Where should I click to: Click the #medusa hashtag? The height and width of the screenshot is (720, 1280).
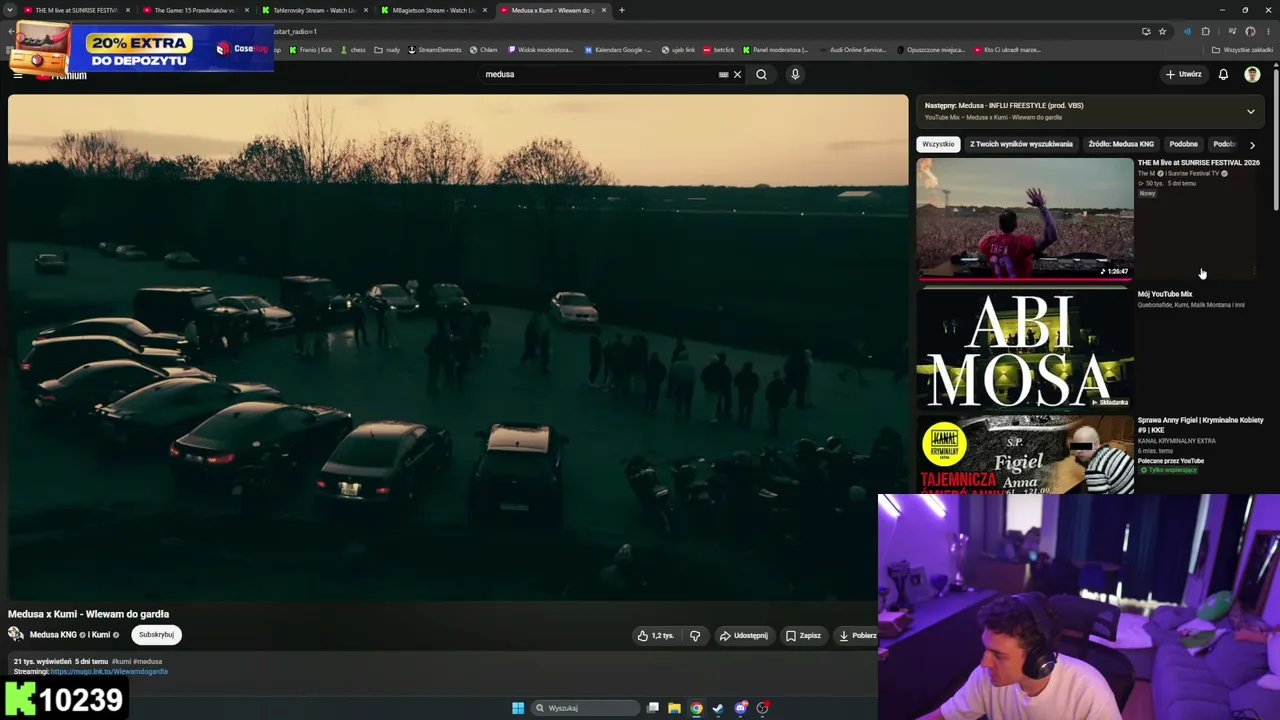pos(148,661)
